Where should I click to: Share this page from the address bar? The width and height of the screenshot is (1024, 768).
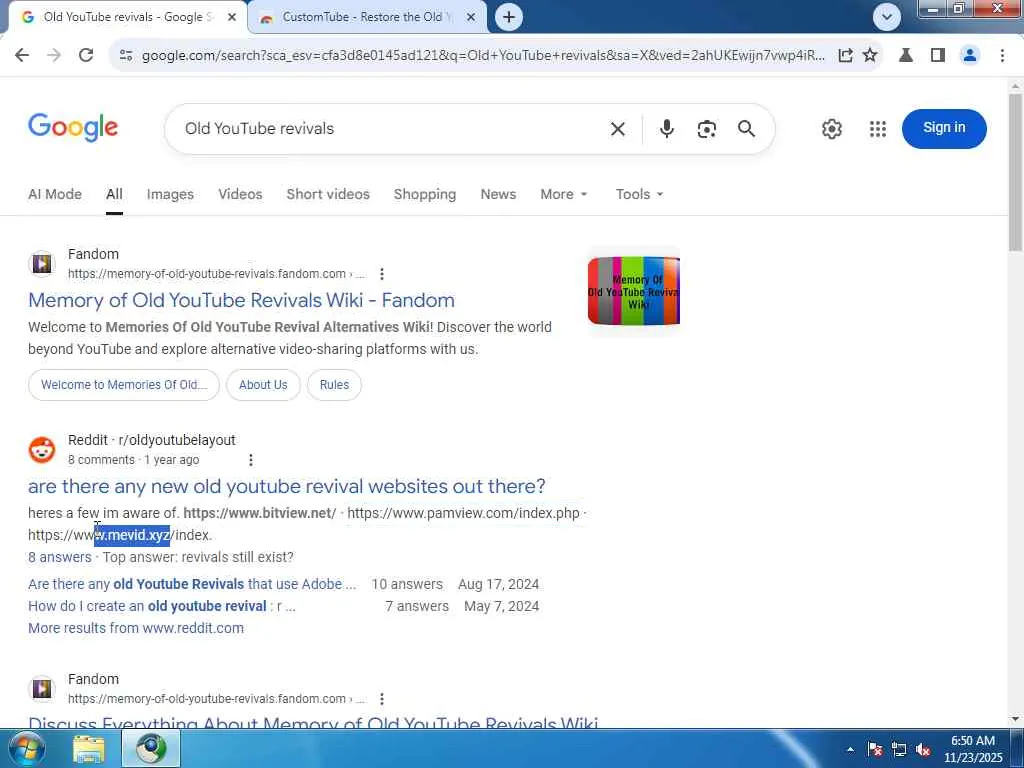tap(845, 56)
